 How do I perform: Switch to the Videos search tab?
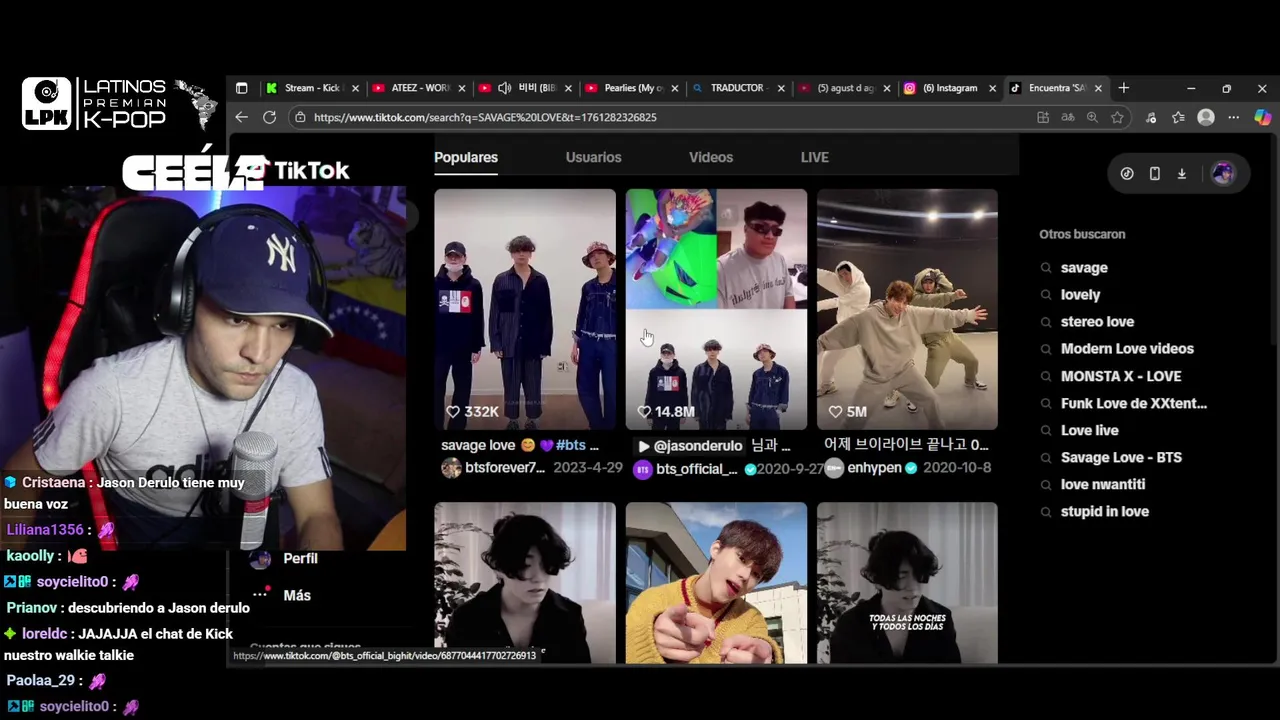click(x=711, y=157)
